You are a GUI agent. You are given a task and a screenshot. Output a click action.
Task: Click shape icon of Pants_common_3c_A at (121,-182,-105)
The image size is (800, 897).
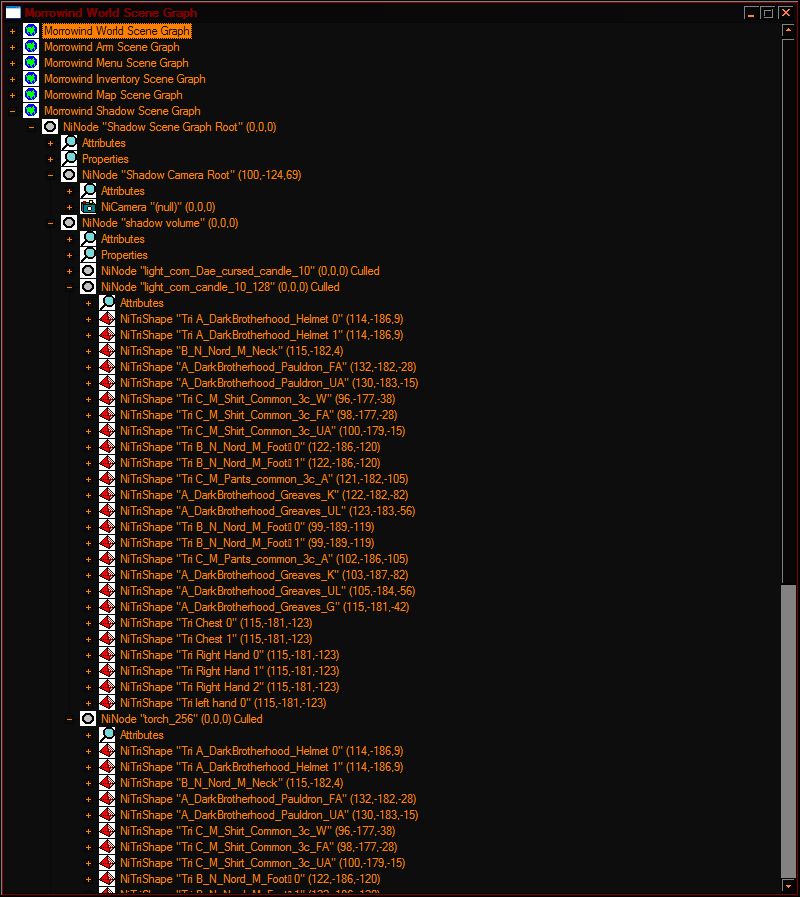point(107,479)
